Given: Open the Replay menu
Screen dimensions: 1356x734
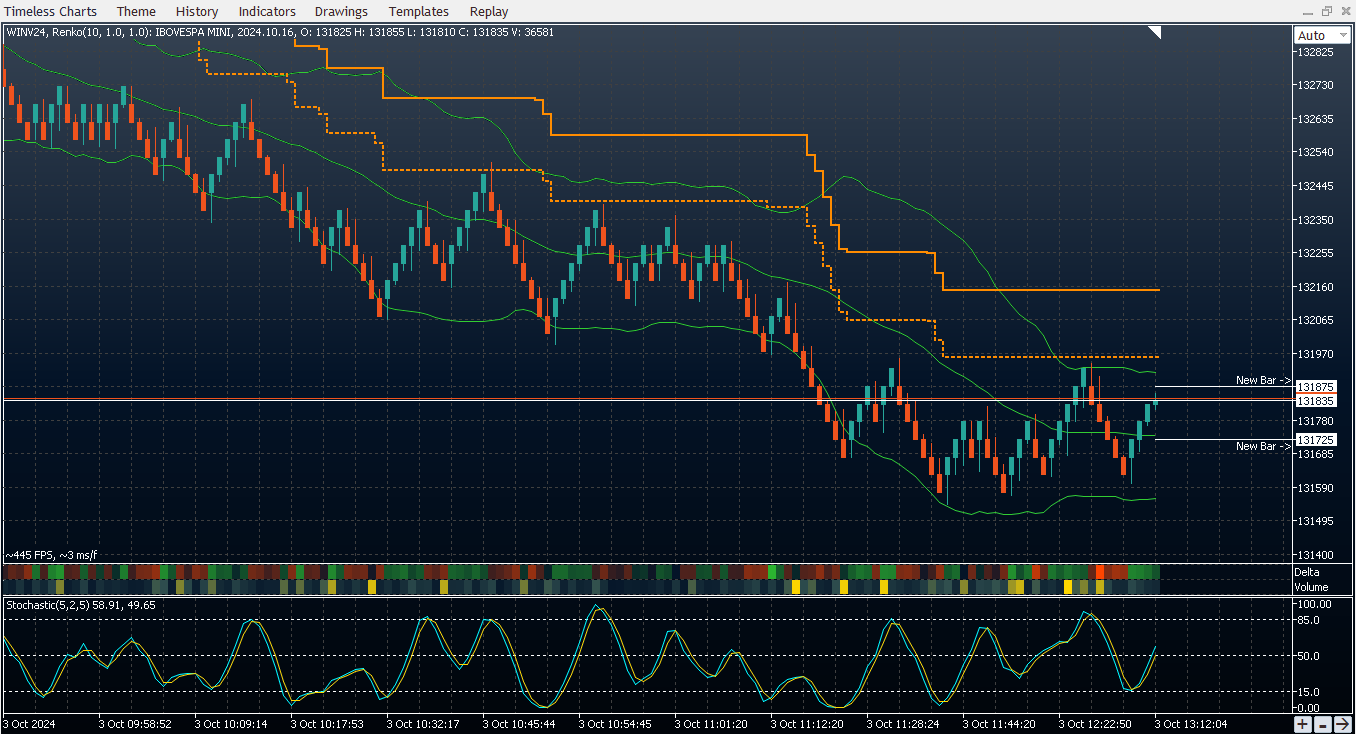Looking at the screenshot, I should [489, 11].
